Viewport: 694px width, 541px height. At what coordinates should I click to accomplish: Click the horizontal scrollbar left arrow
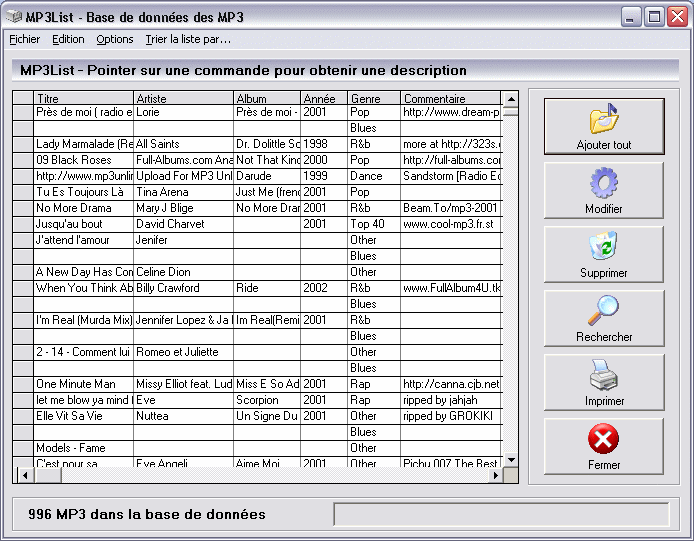coord(25,475)
